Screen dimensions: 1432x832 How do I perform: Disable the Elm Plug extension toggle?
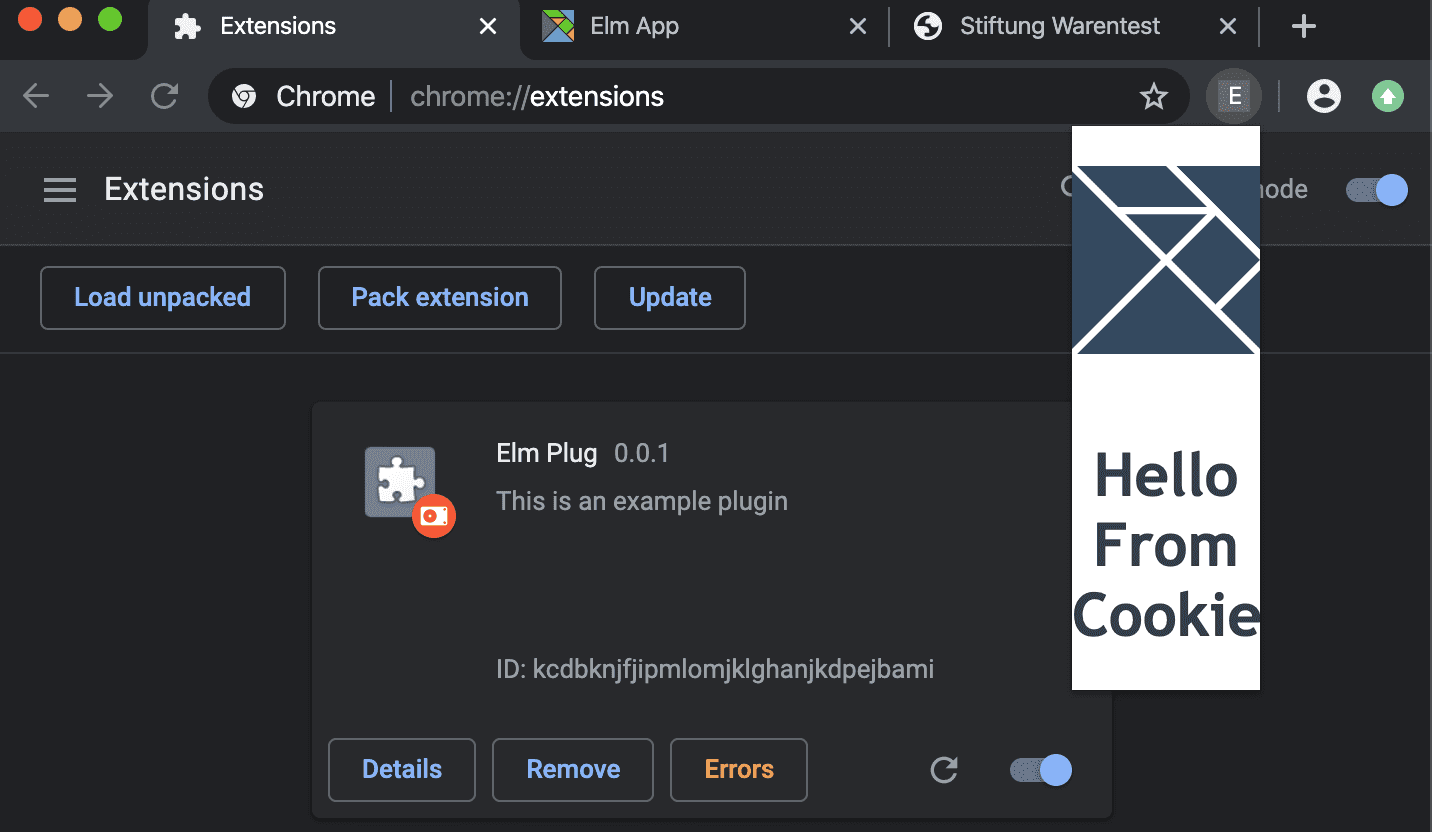[x=1041, y=770]
